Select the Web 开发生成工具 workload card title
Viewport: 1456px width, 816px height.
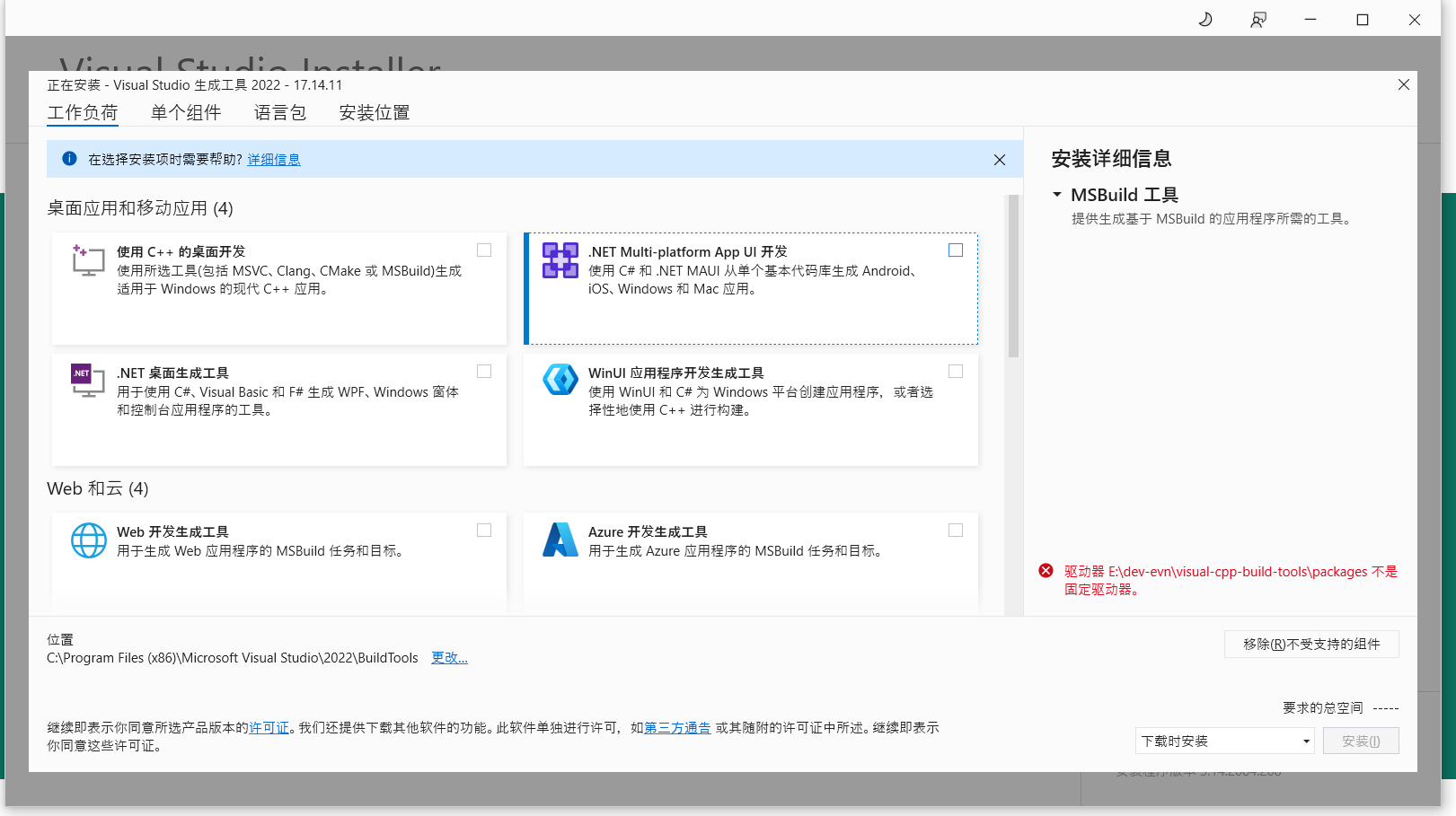point(172,532)
